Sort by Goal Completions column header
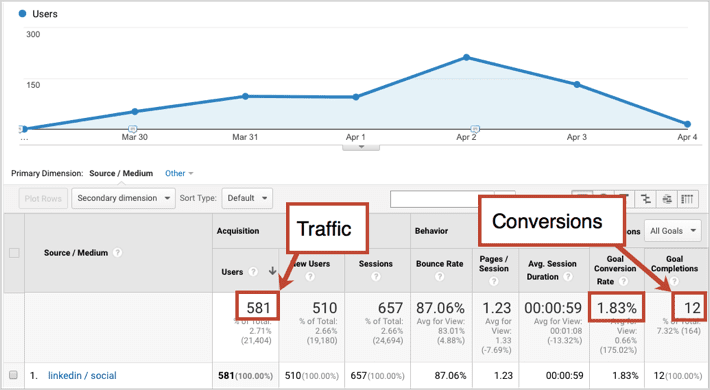The image size is (710, 390). (x=675, y=264)
